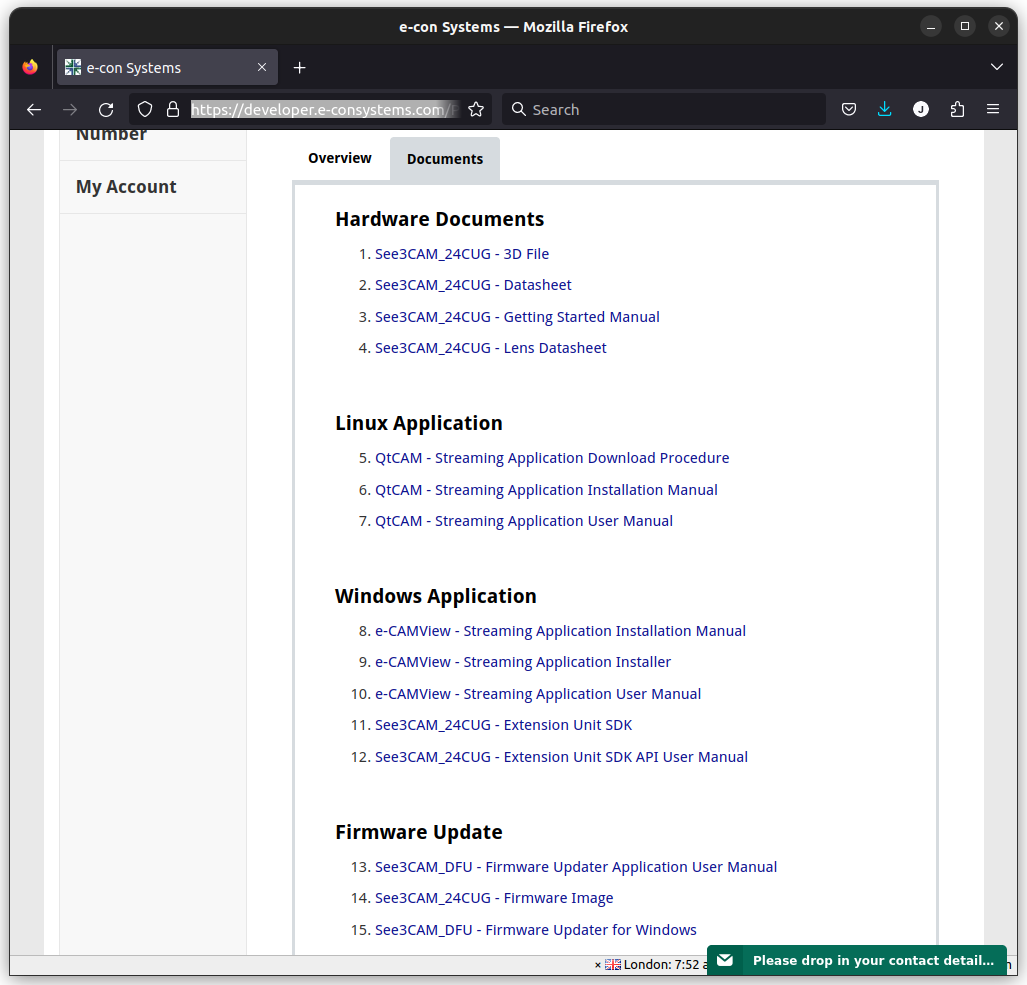This screenshot has width=1027, height=985.
Task: Select the e-con Systems browser tab
Action: [x=167, y=67]
